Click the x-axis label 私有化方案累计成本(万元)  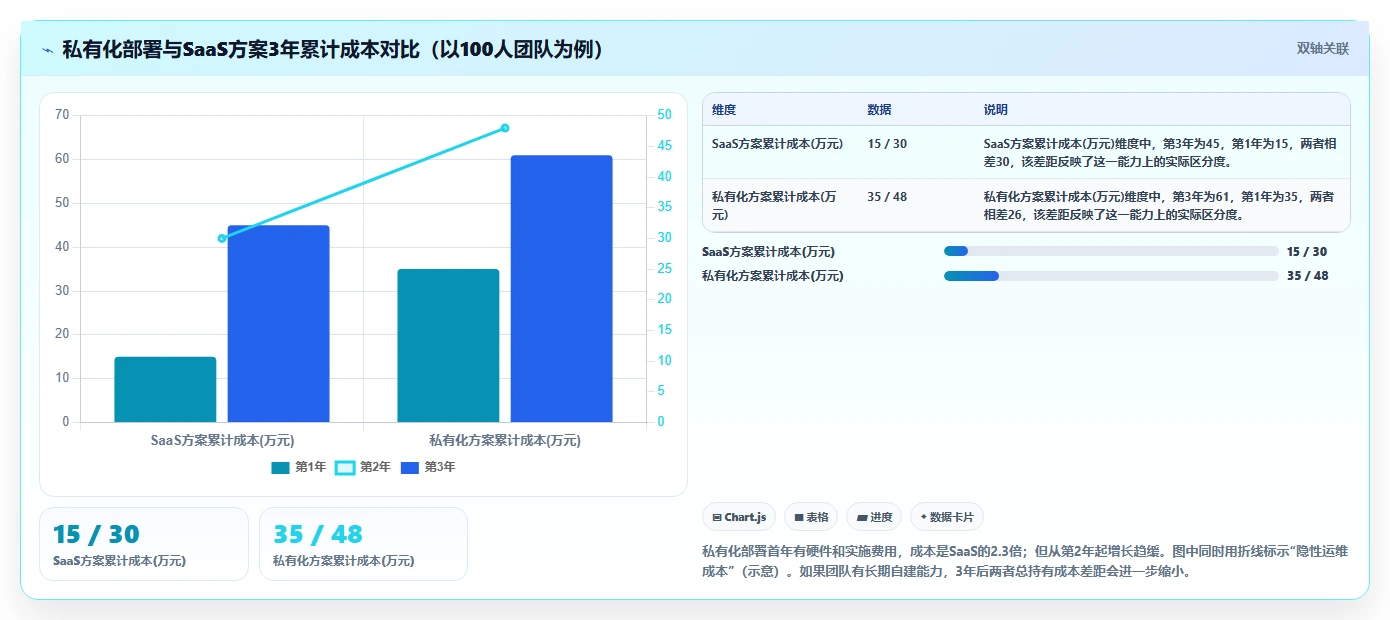pyautogui.click(x=505, y=440)
